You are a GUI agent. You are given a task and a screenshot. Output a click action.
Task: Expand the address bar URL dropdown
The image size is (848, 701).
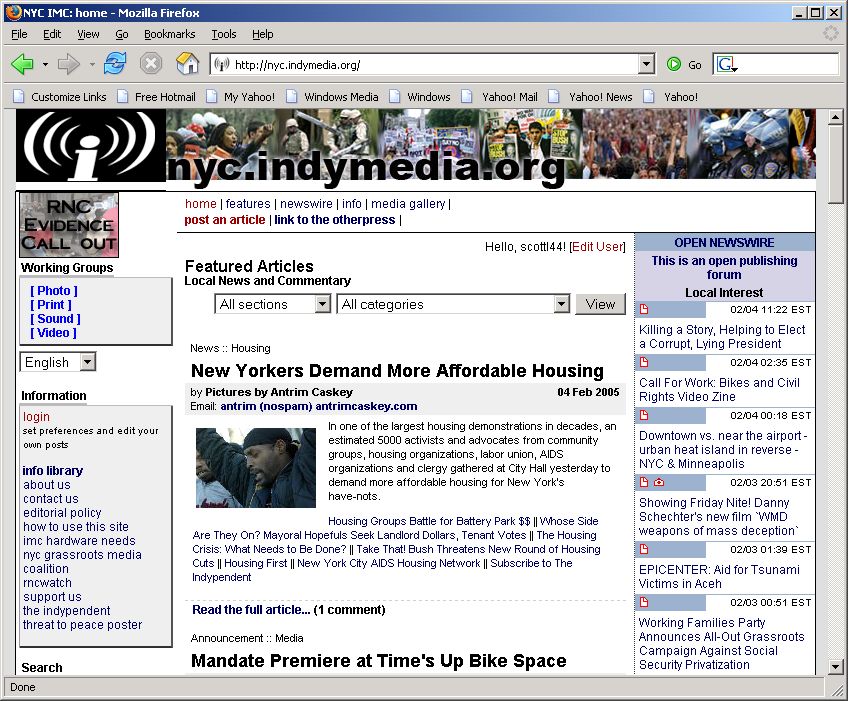click(646, 64)
